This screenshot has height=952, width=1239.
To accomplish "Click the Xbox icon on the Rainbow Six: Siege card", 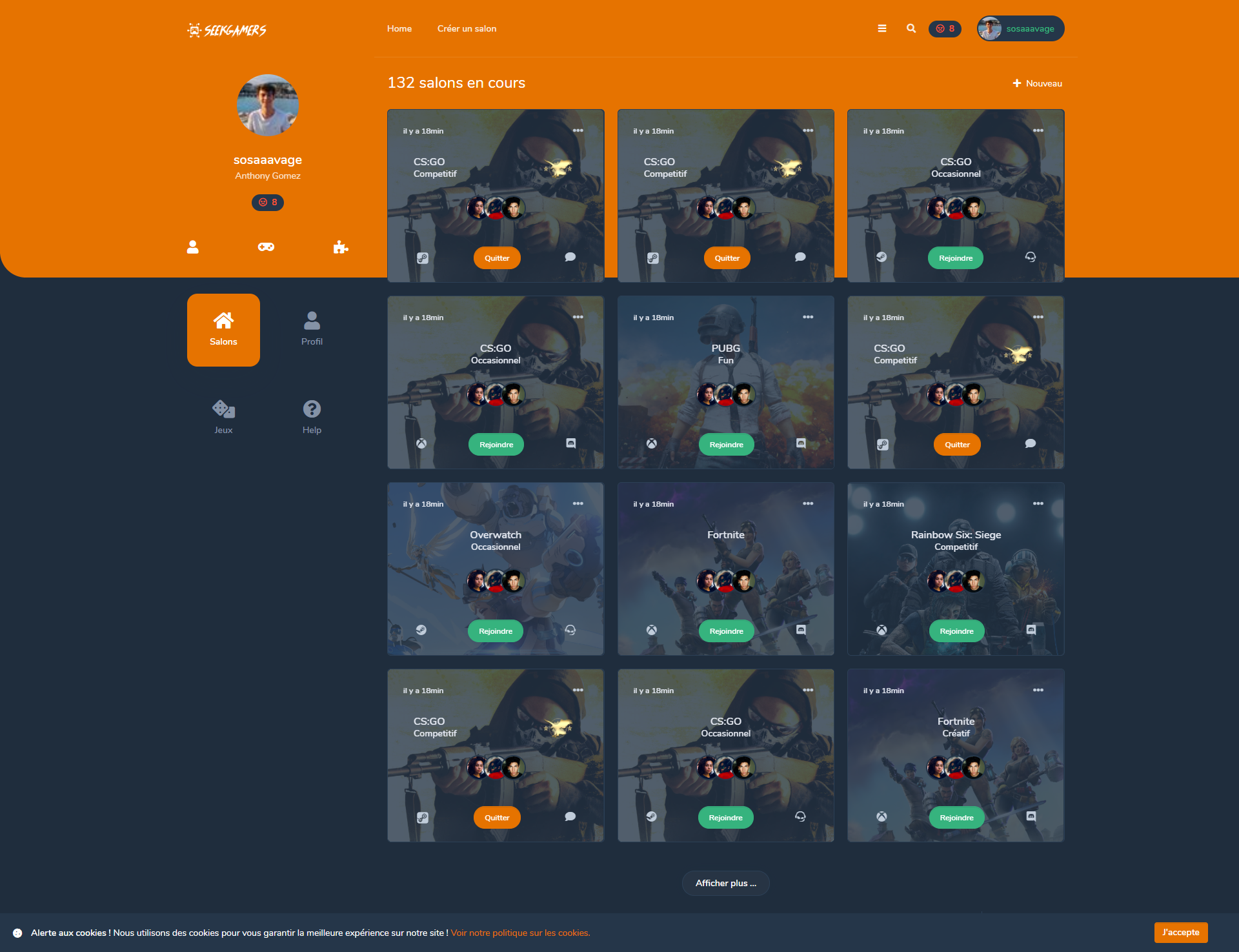I will (x=881, y=630).
